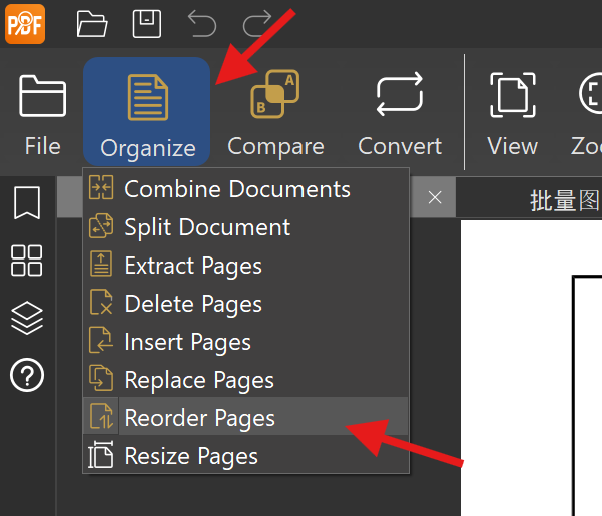Click the save floppy disk icon

pyautogui.click(x=147, y=24)
